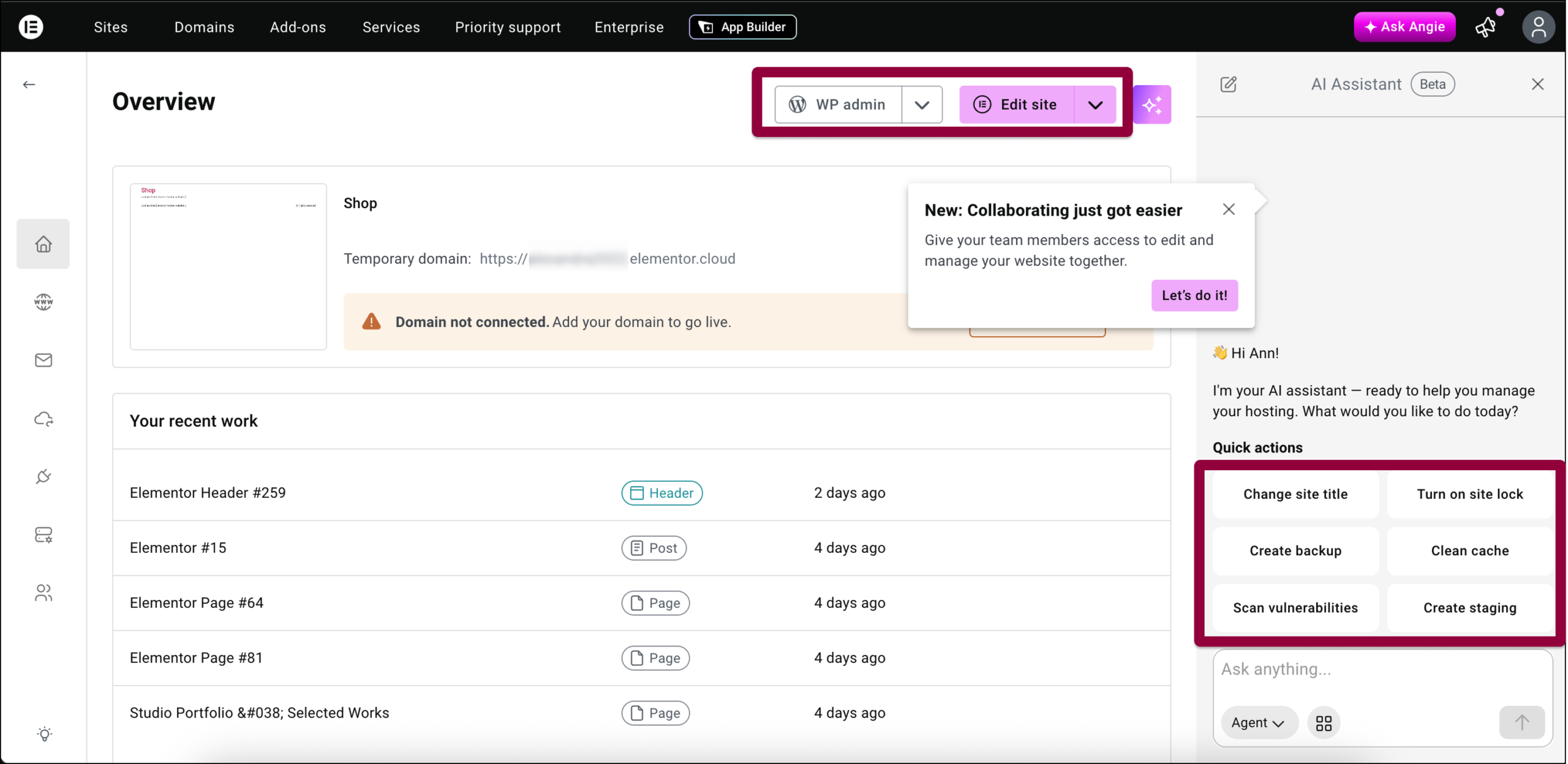This screenshot has width=1568, height=764.
Task: Open the cloud backups sidebar icon
Action: (x=43, y=419)
